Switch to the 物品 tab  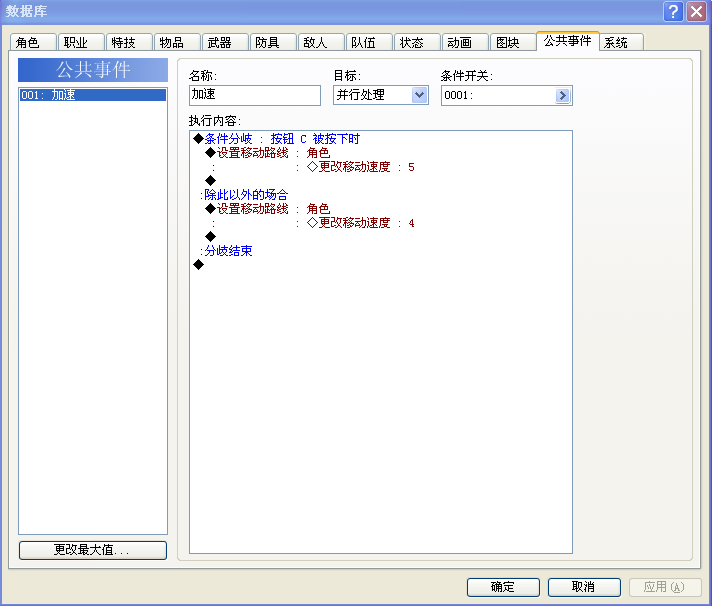pos(178,42)
